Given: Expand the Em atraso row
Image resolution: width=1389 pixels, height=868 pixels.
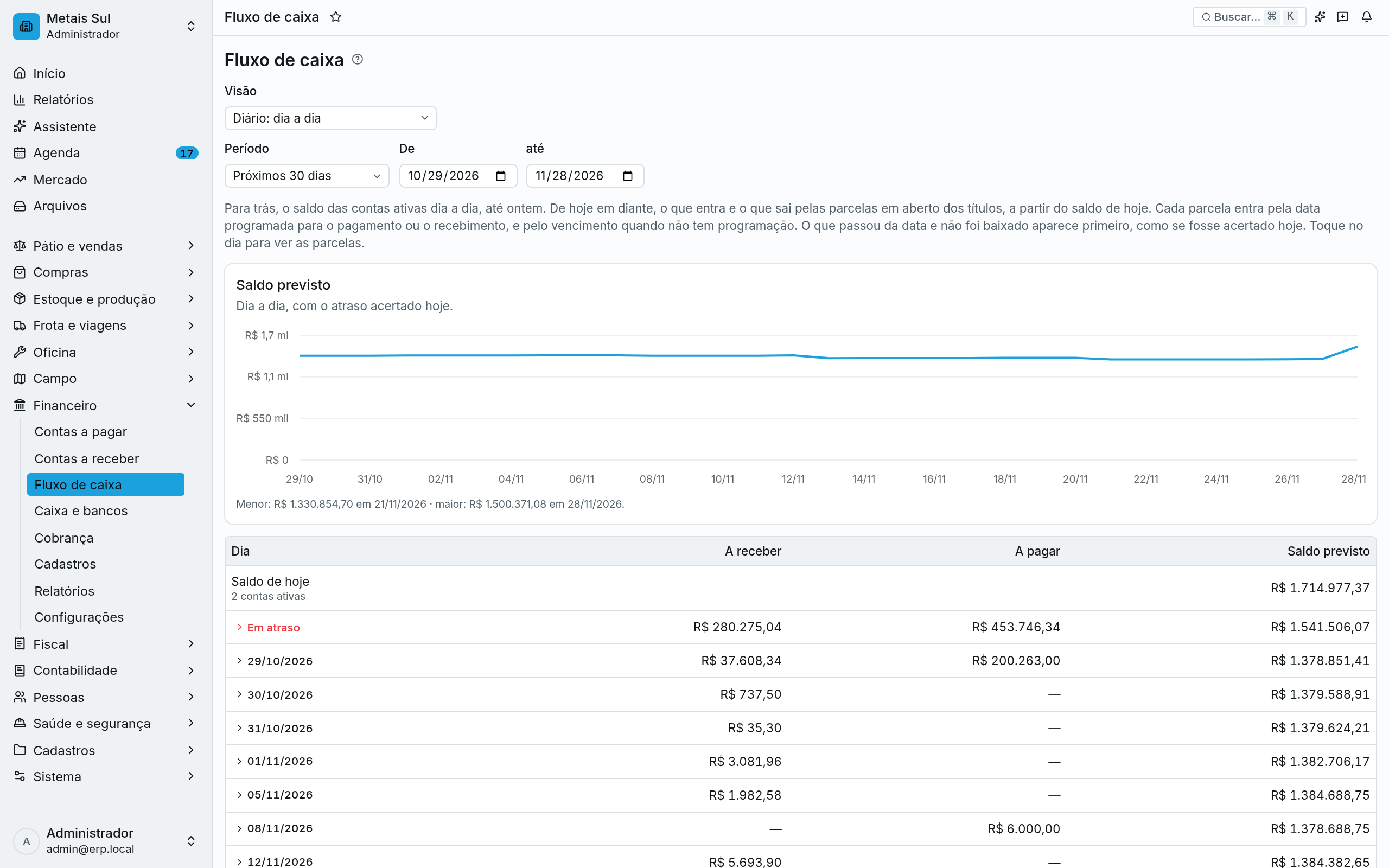Looking at the screenshot, I should coord(801,628).
